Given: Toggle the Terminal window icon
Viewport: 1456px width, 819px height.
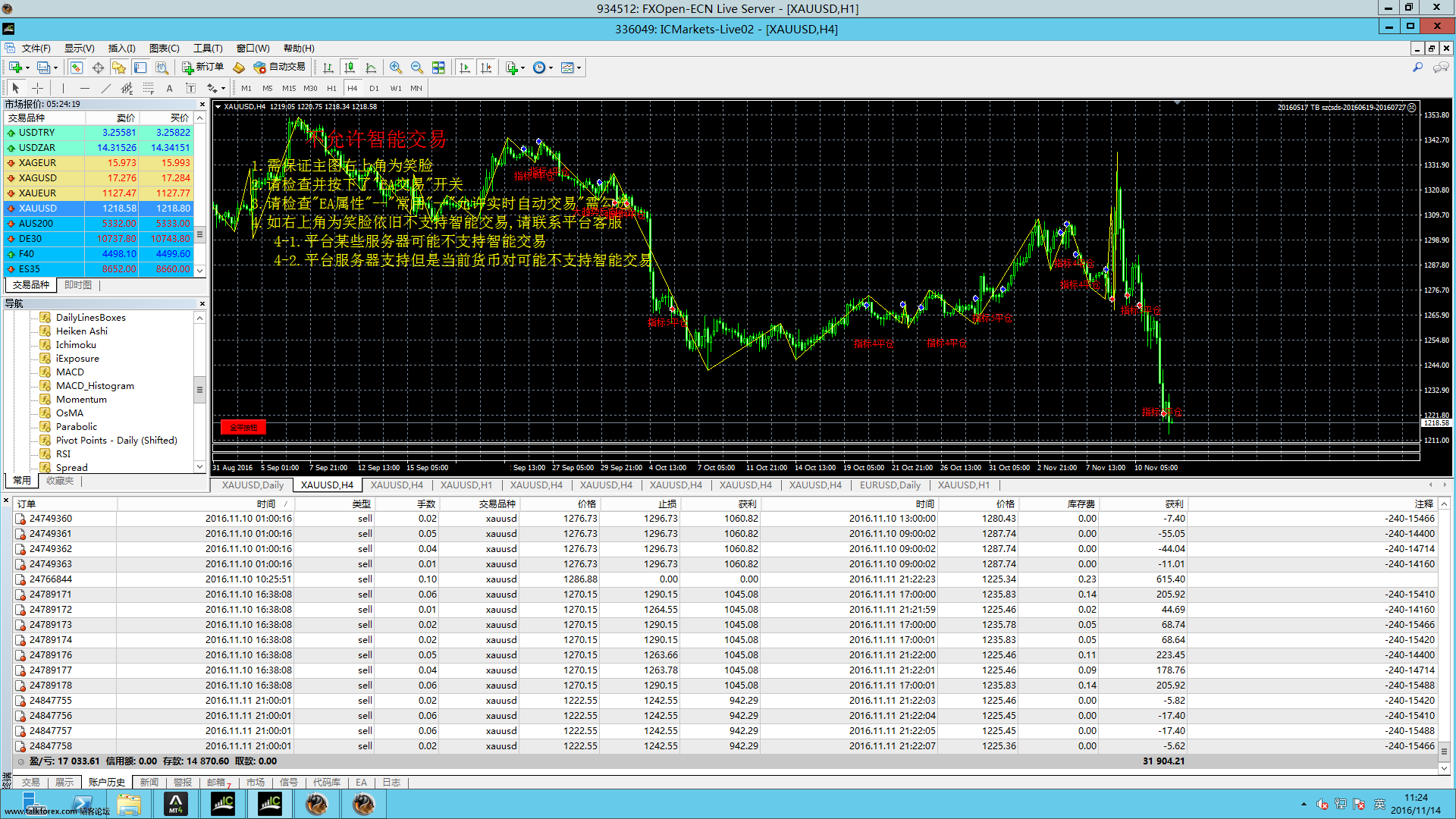Looking at the screenshot, I should pyautogui.click(x=140, y=67).
